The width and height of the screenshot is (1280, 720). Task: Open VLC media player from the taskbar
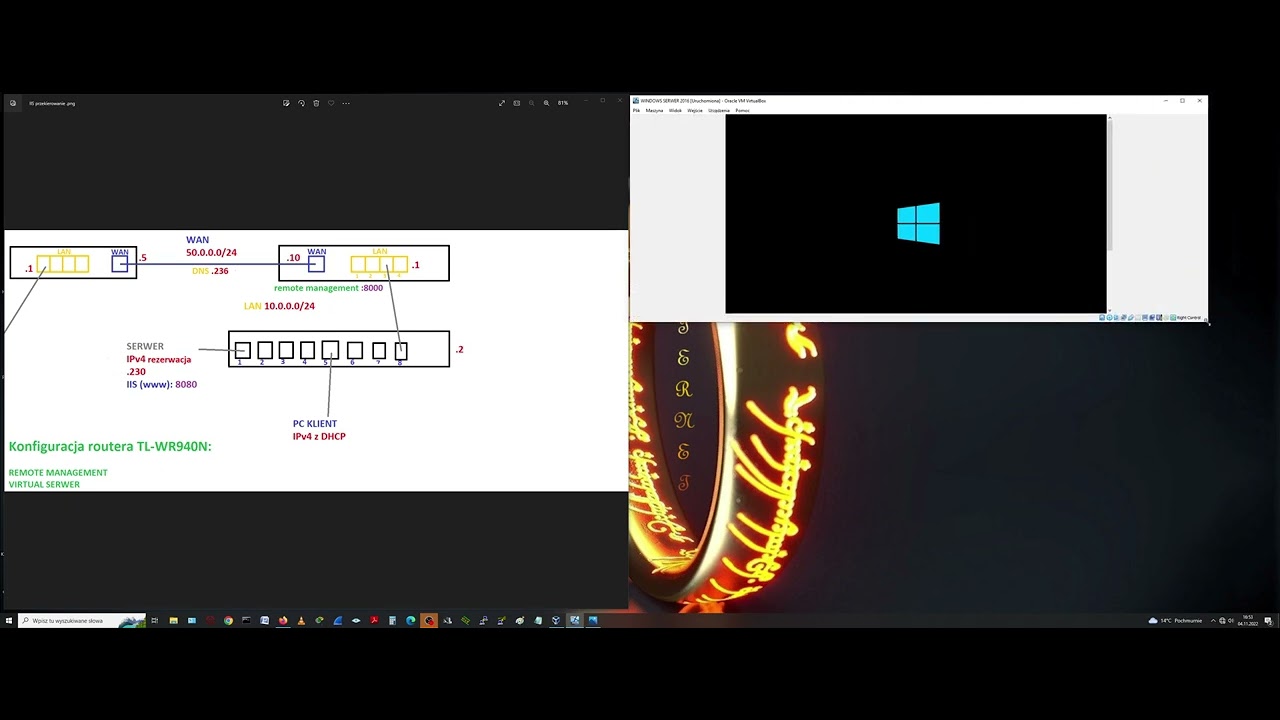301,620
